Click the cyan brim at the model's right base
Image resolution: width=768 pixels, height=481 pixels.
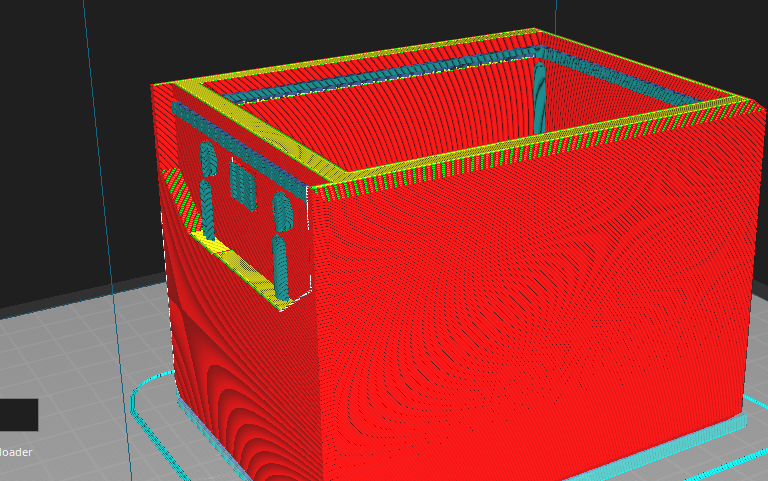click(700, 432)
